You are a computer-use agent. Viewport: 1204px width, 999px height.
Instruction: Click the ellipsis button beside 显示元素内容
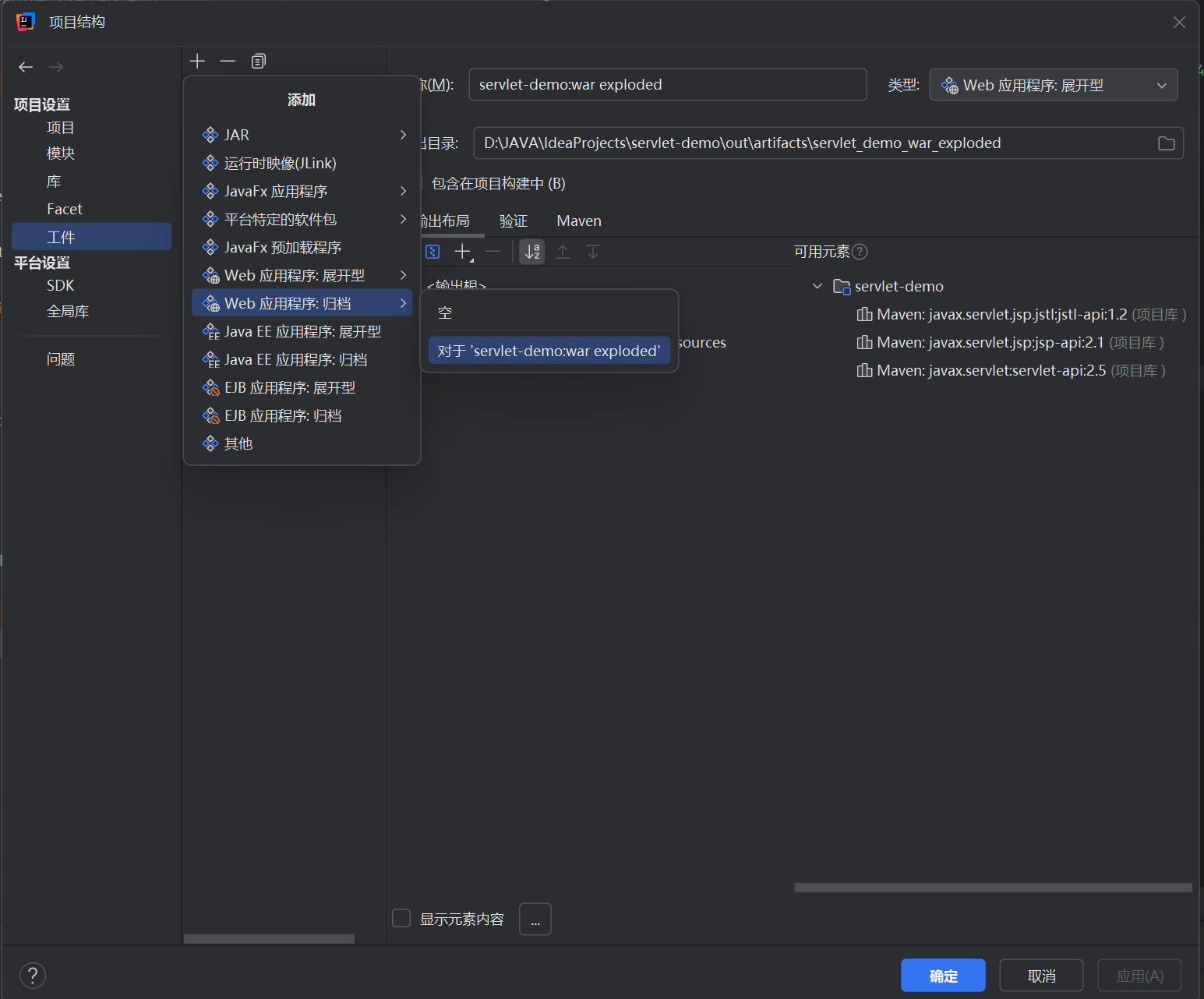535,920
